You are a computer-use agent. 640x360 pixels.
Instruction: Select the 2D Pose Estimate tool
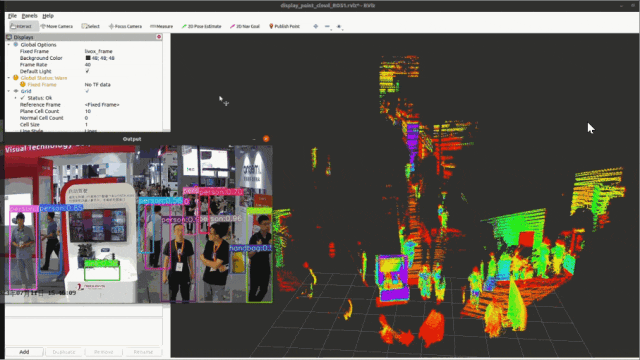click(x=202, y=26)
